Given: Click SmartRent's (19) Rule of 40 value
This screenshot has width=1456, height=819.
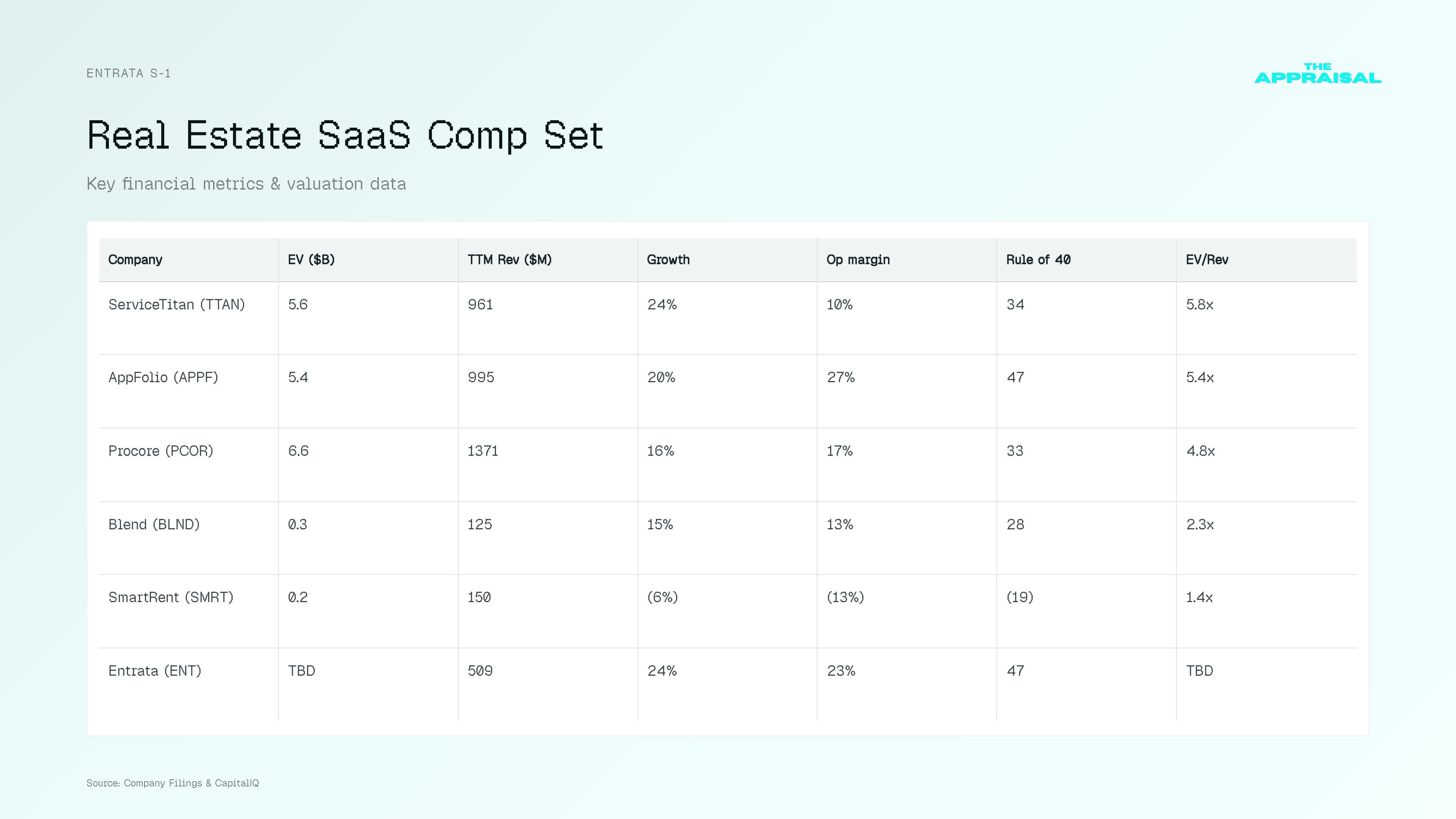Looking at the screenshot, I should [x=1020, y=598].
